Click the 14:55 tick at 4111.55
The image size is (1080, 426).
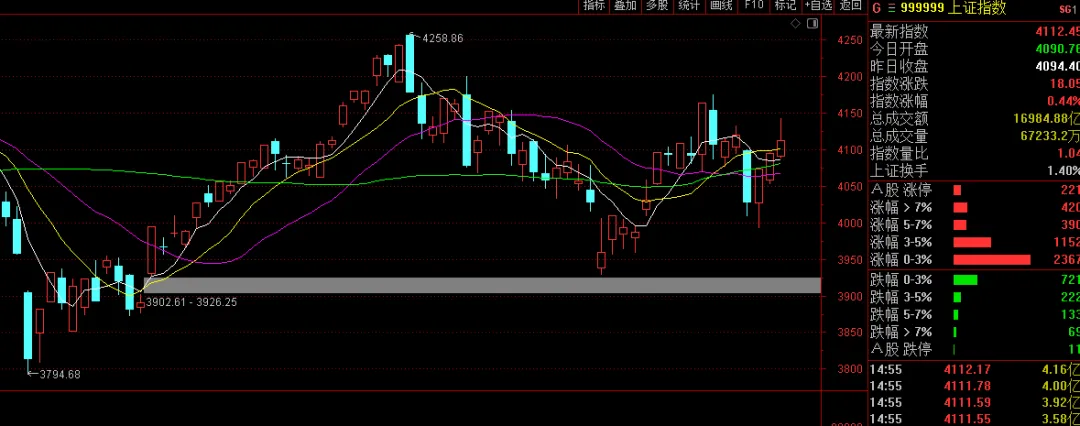pos(974,418)
